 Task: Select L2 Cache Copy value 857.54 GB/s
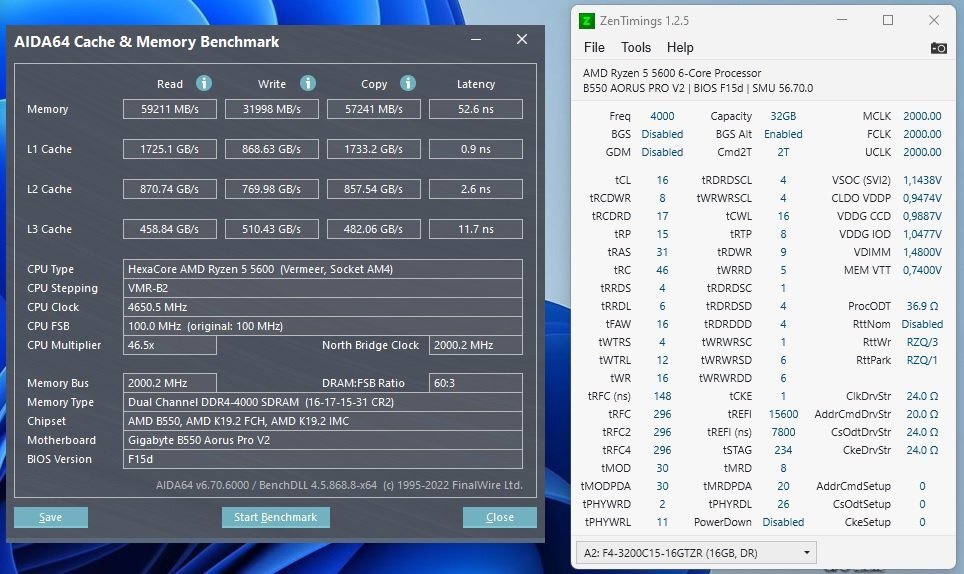coord(374,189)
